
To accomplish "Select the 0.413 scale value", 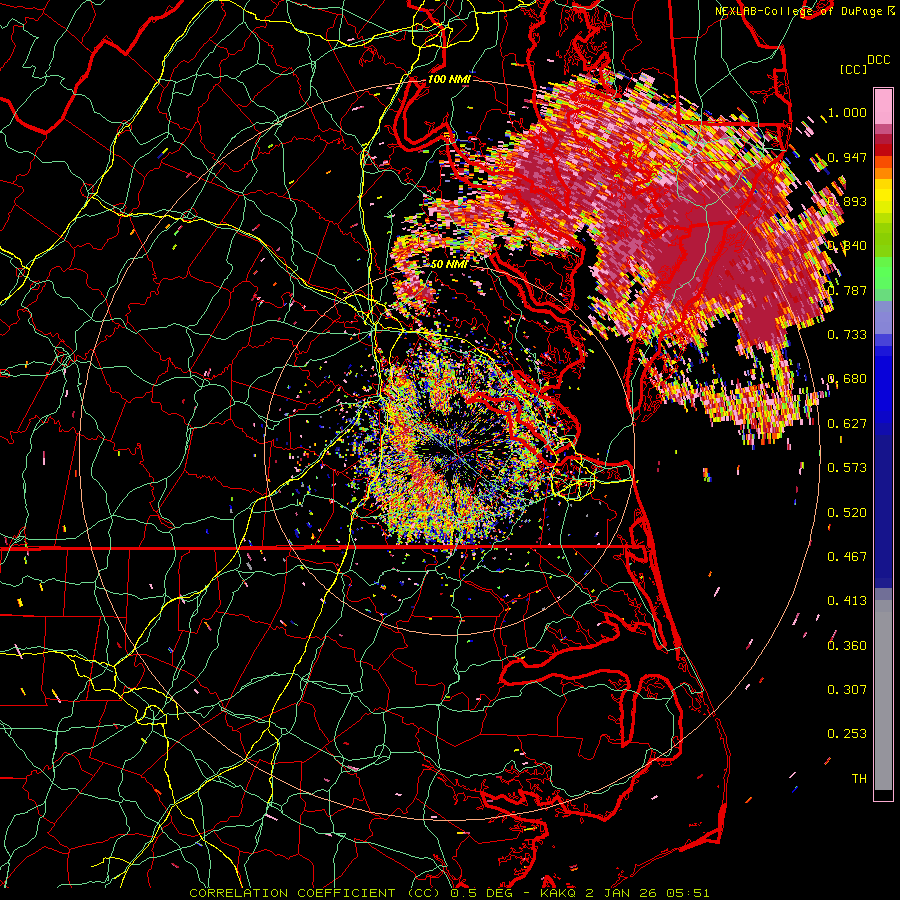I will point(847,601).
